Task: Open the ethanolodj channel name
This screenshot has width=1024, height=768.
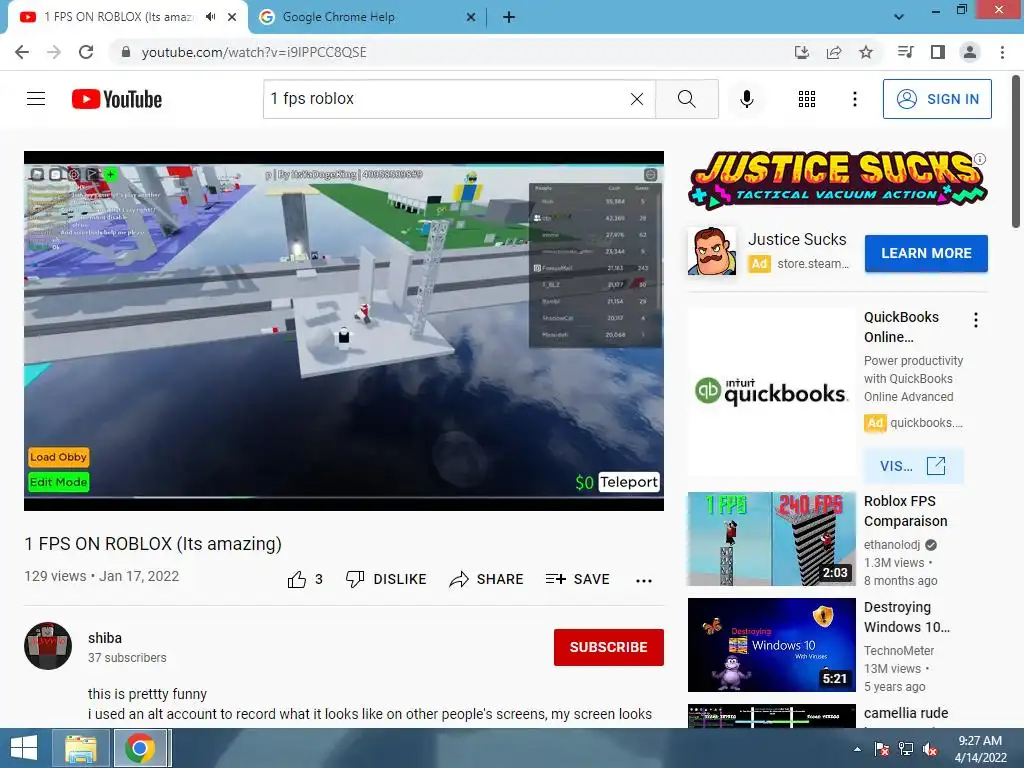Action: 892,545
